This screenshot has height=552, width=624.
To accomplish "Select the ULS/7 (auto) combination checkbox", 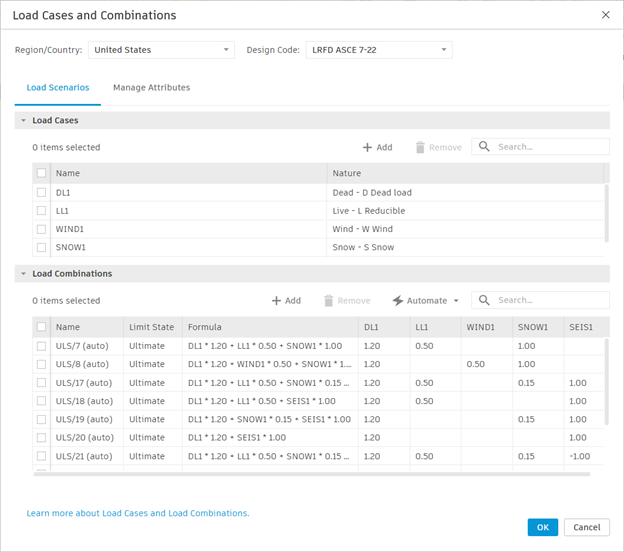I will (x=42, y=346).
